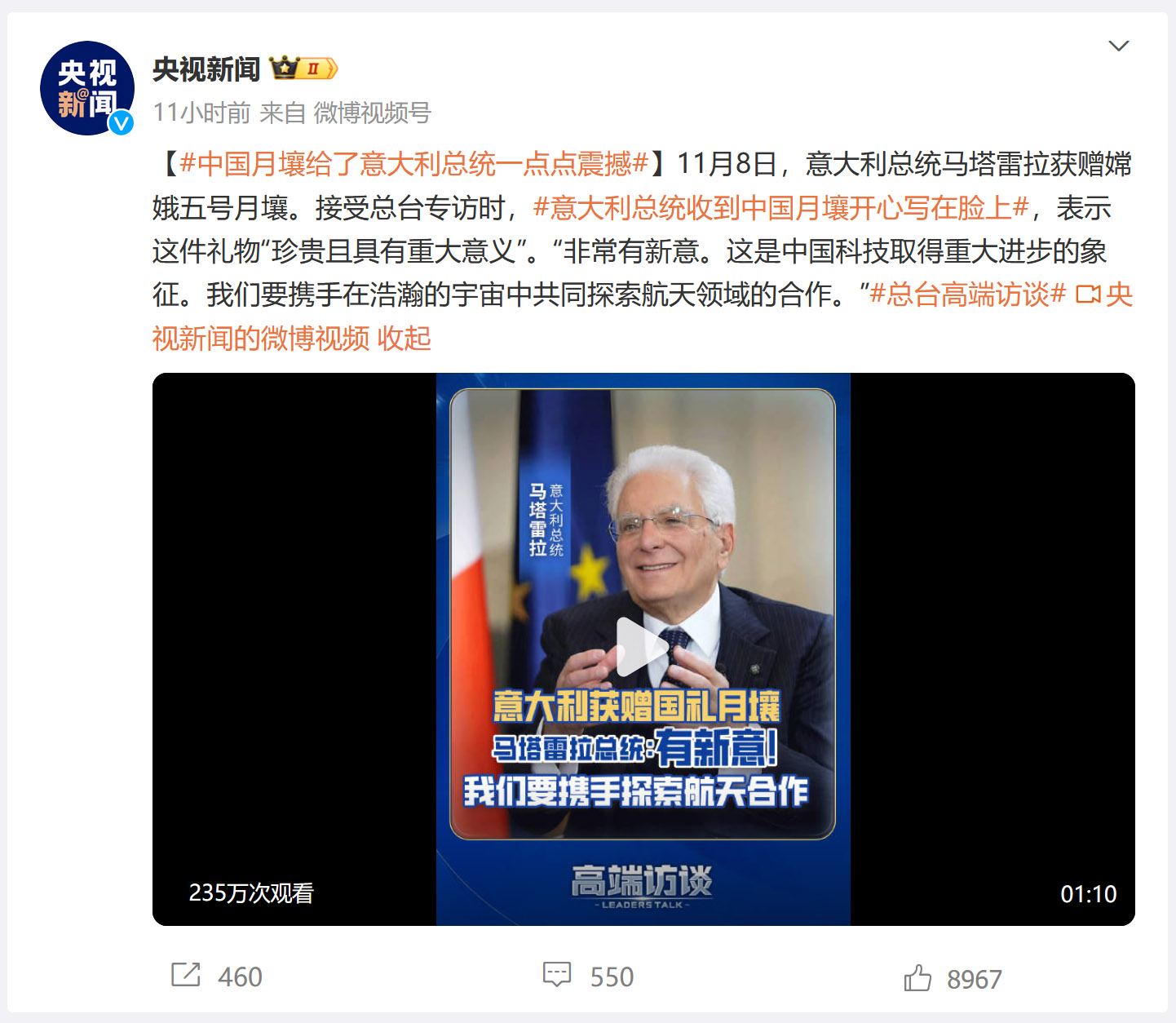Viewport: 1176px width, 1023px height.
Task: Open the 微博视频号 source link
Action: click(373, 113)
